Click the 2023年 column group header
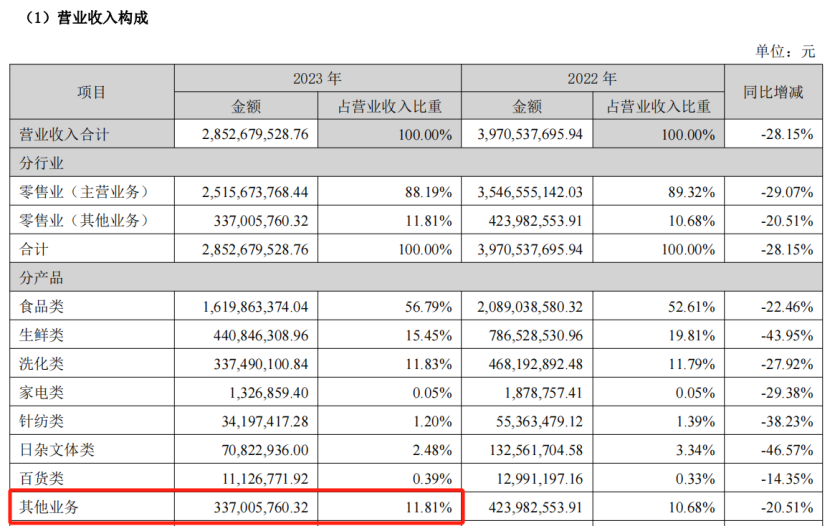Viewport: 830px width, 526px height. click(317, 78)
